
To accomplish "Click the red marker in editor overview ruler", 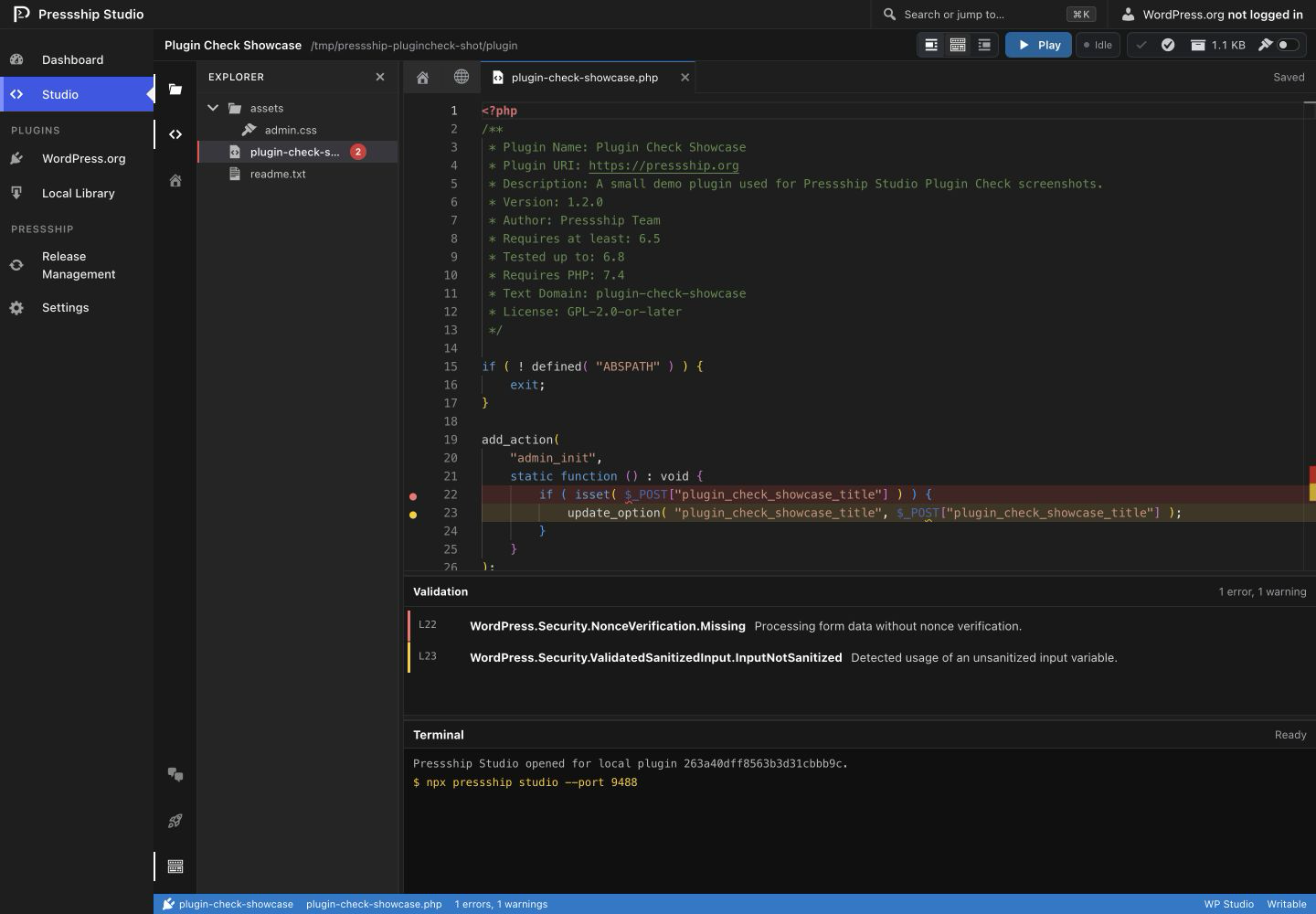I will coord(1312,474).
